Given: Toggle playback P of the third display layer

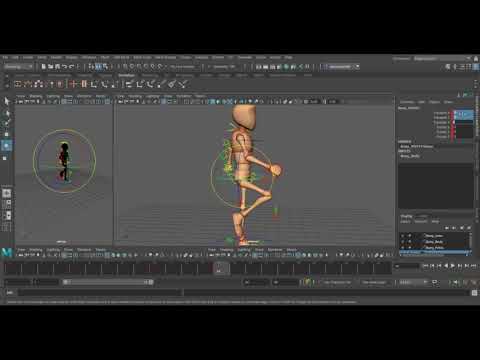Looking at the screenshot, I should [410, 247].
